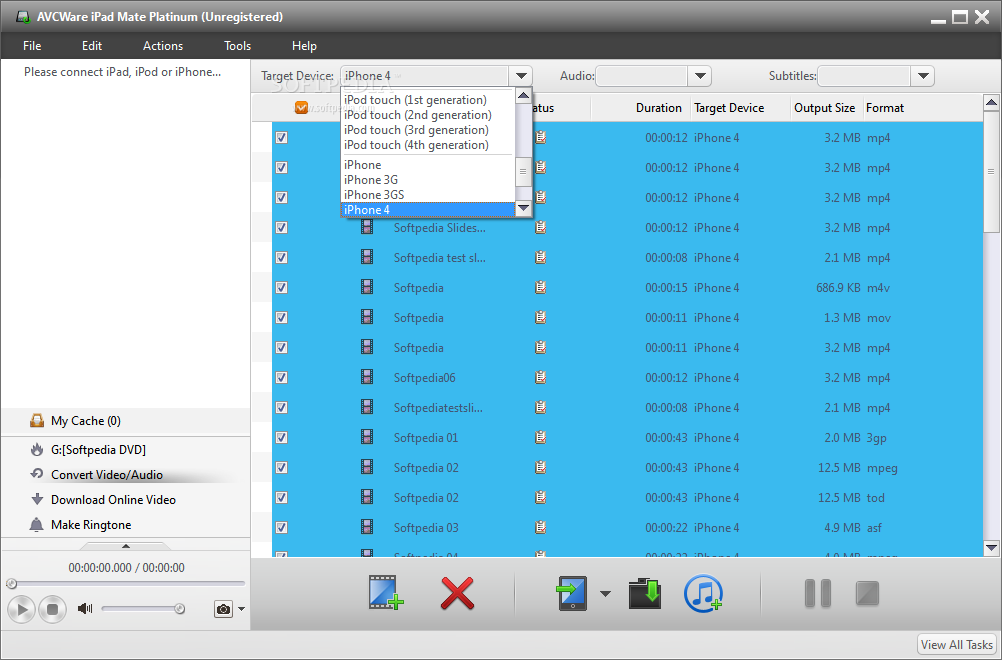The image size is (1002, 660).
Task: Open the Edit menu
Action: pos(92,46)
